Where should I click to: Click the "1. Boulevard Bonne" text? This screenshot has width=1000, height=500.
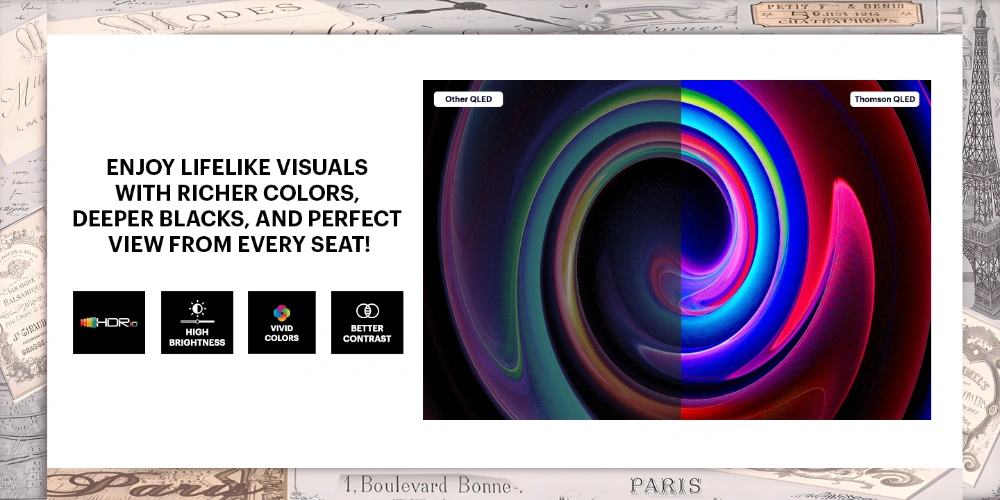point(430,485)
